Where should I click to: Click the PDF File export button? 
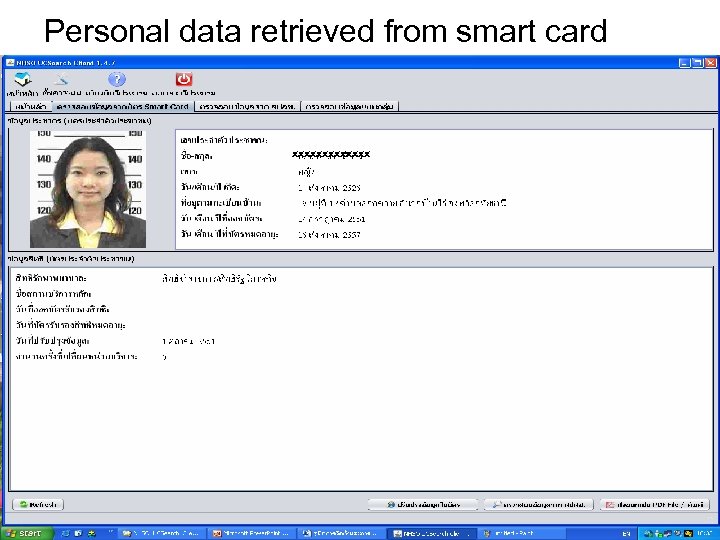654,505
